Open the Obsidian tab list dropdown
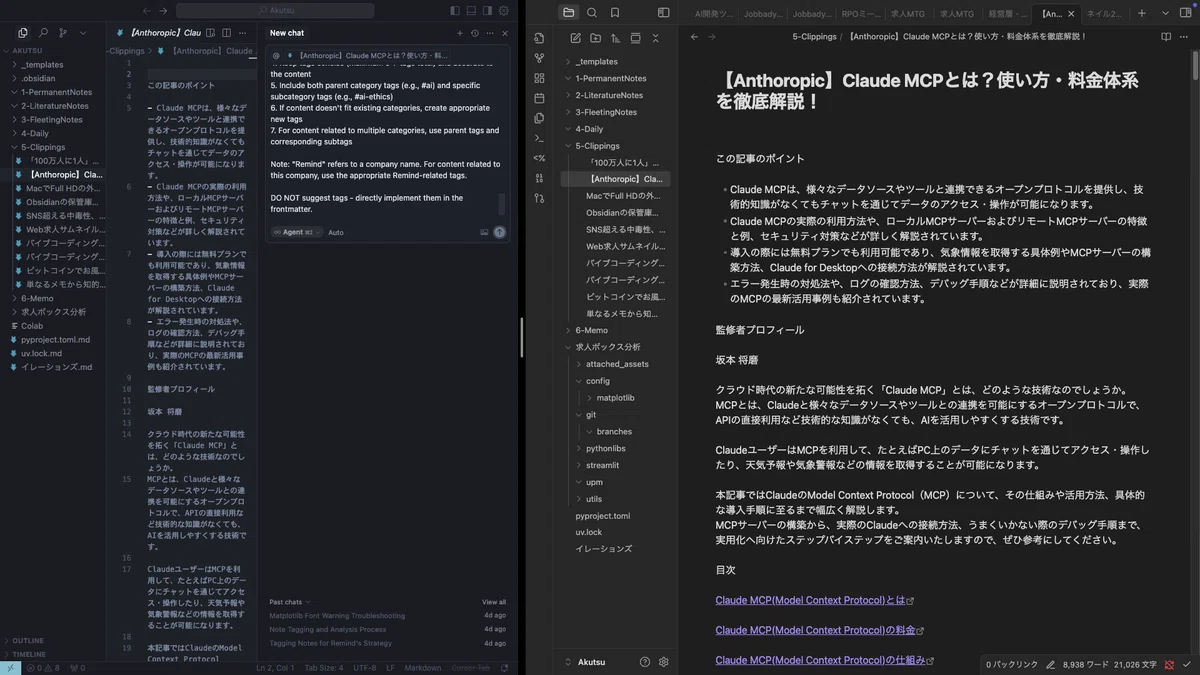Image resolution: width=1200 pixels, height=675 pixels. 1166,13
